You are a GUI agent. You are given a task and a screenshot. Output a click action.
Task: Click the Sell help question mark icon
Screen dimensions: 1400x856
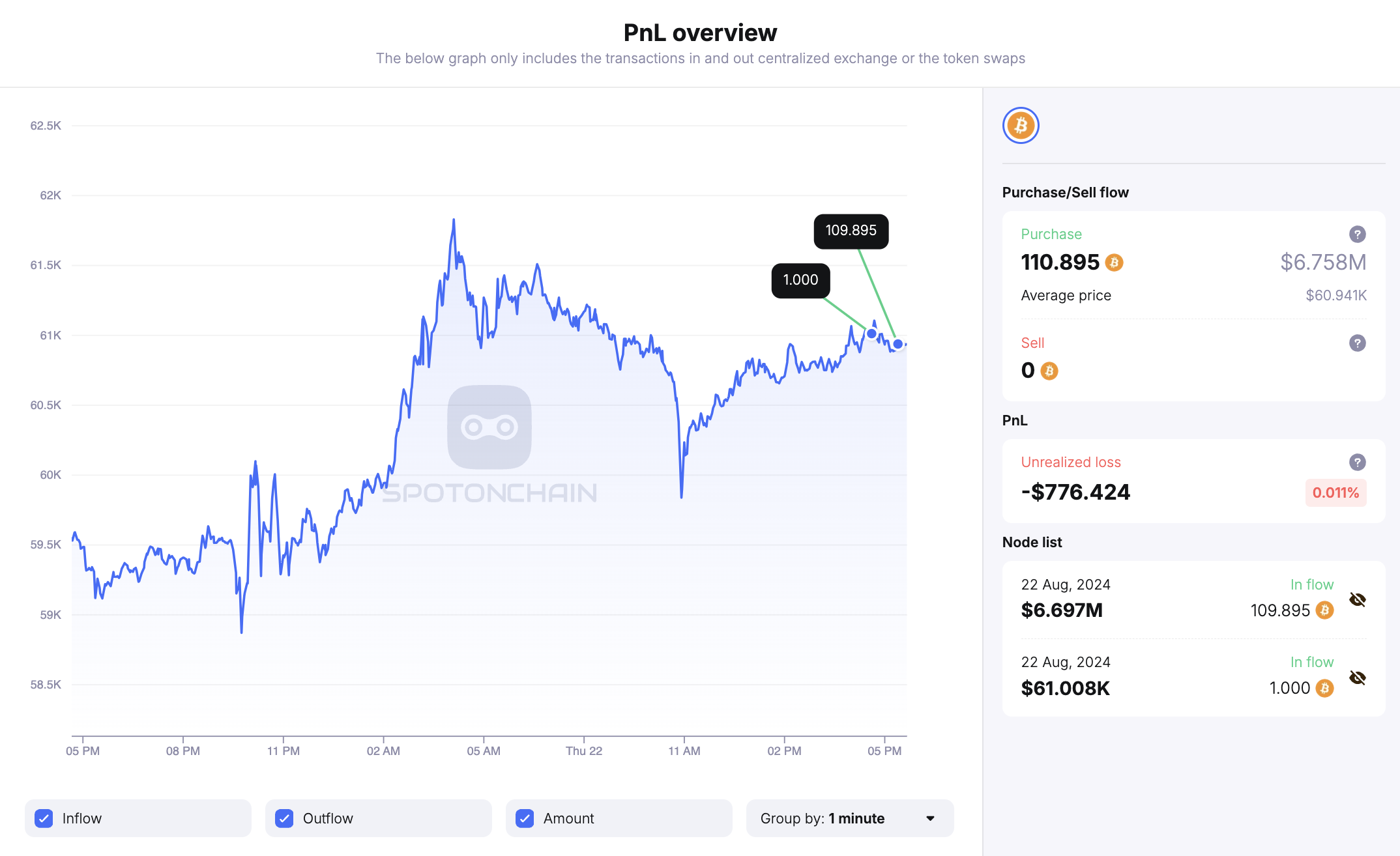click(x=1357, y=343)
